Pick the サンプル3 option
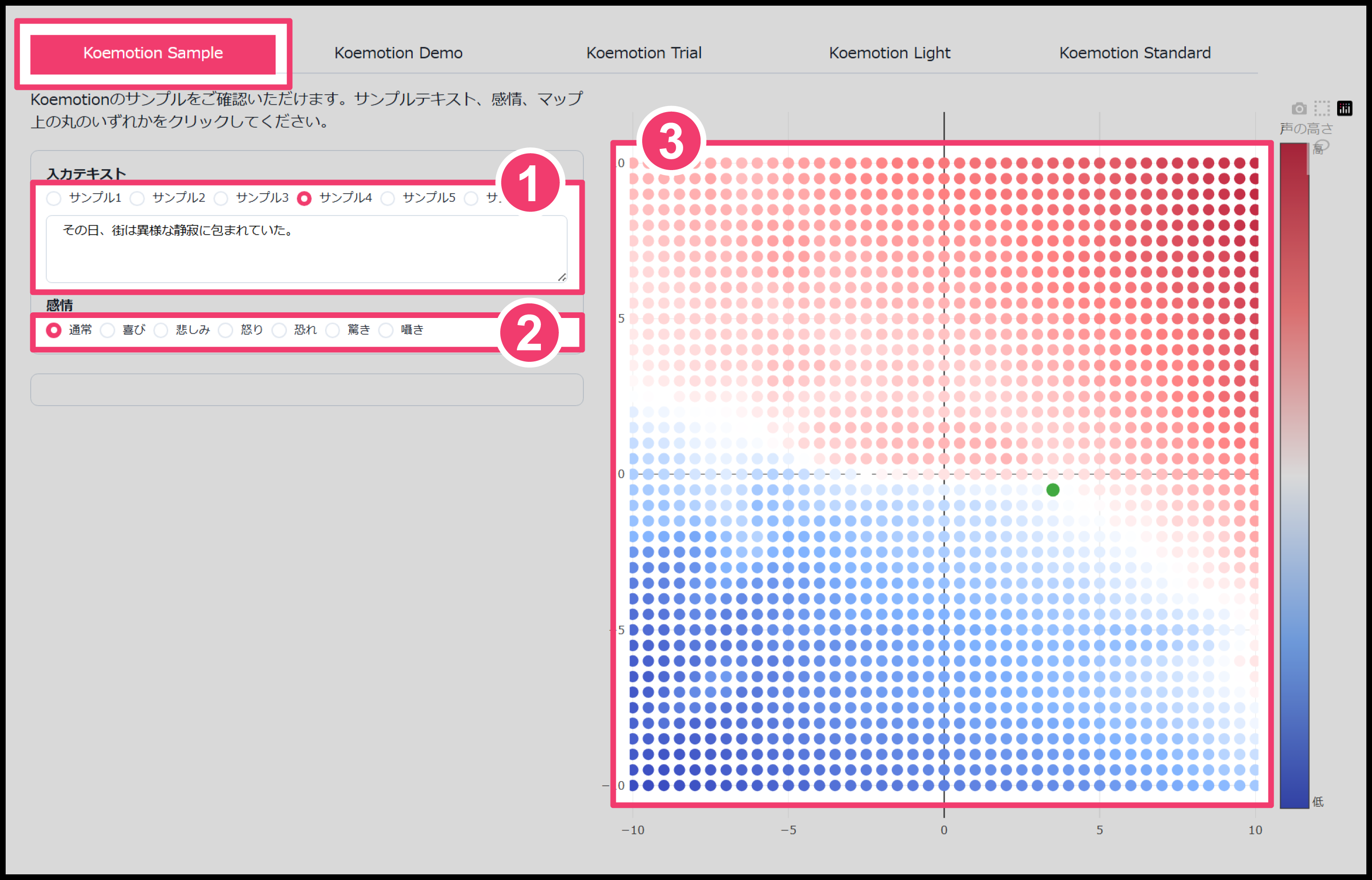 pyautogui.click(x=220, y=198)
